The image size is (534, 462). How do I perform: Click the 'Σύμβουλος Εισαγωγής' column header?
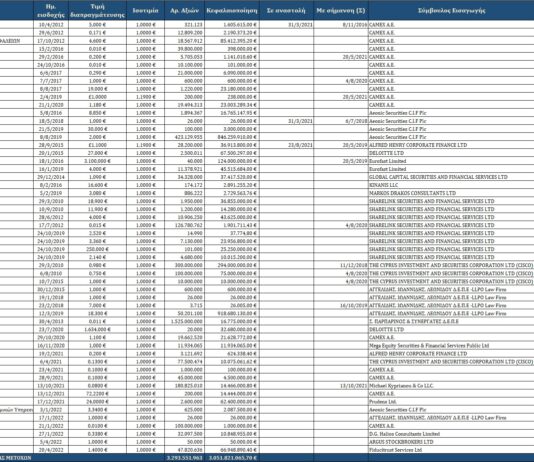[x=451, y=11]
